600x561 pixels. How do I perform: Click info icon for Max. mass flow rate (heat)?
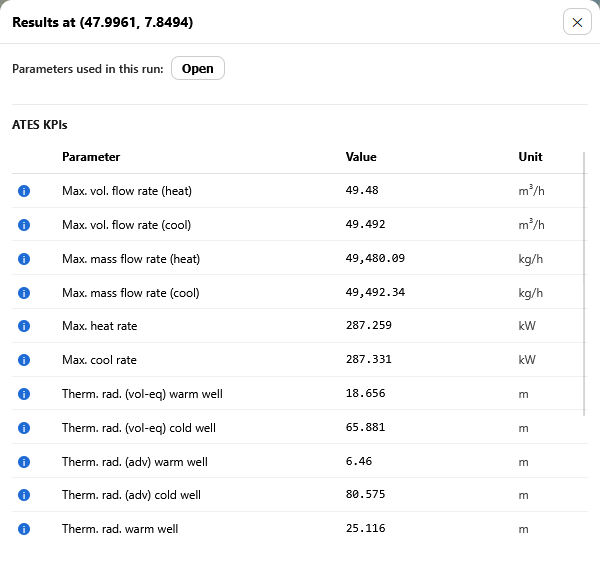click(24, 259)
